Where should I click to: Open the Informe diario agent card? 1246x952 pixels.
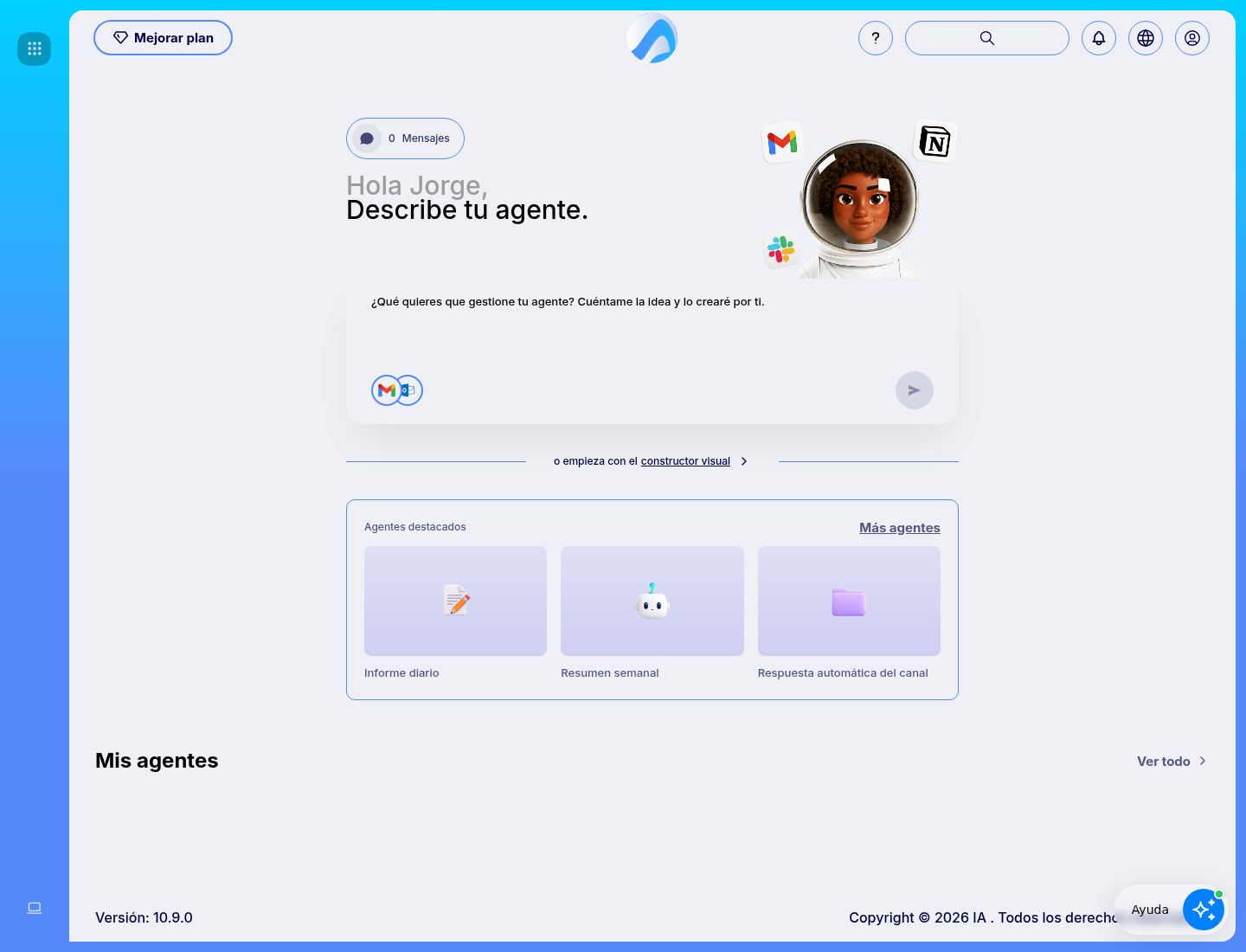coord(455,601)
